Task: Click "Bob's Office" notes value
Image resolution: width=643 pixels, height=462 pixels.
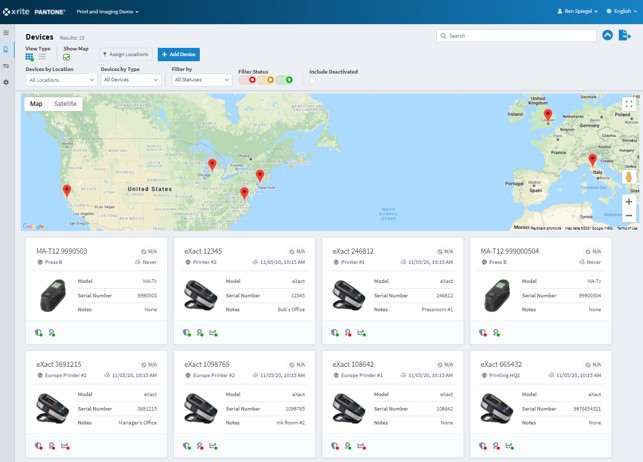Action: [291, 310]
